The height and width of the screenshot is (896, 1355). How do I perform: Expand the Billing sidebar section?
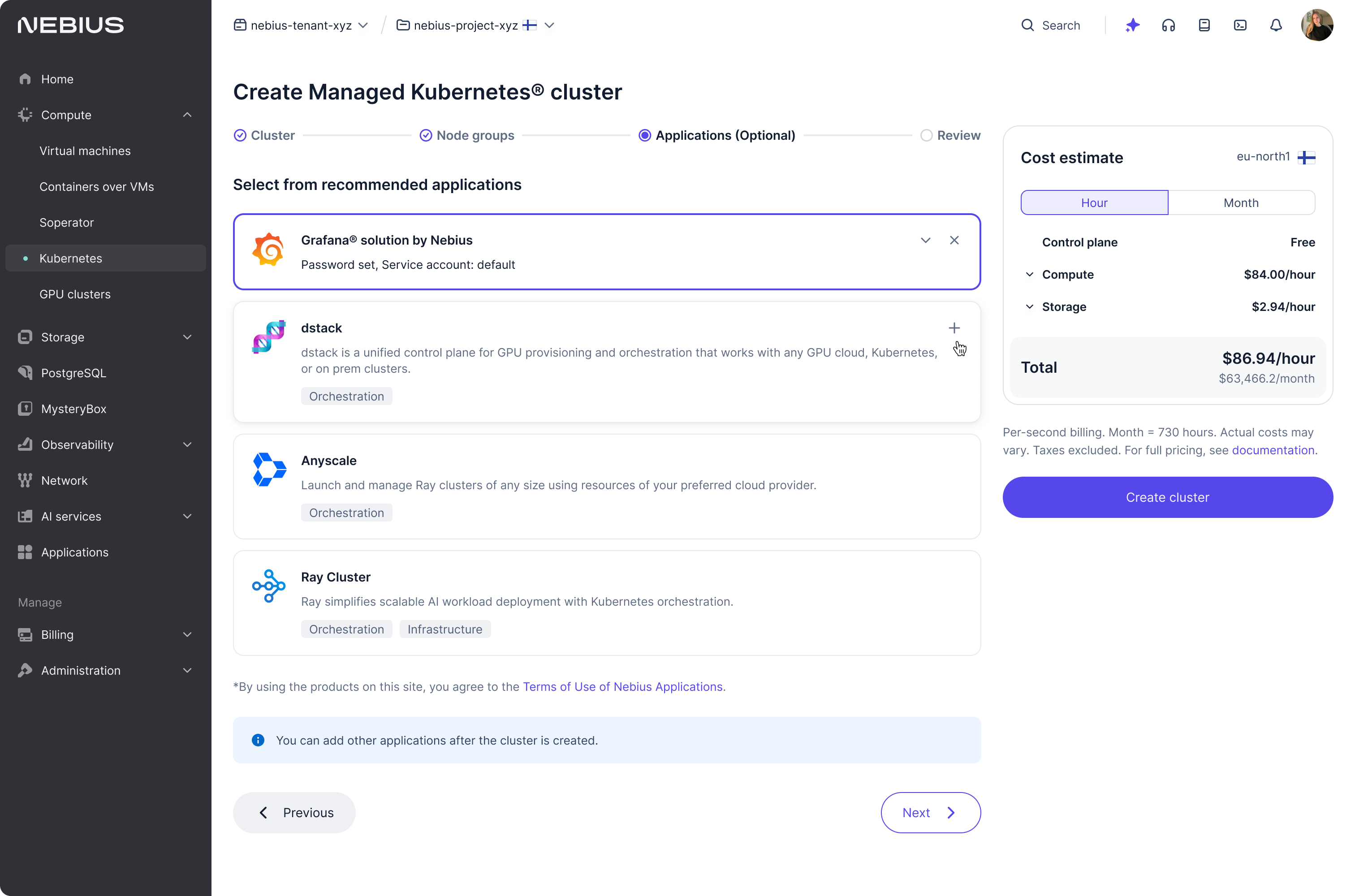(187, 634)
